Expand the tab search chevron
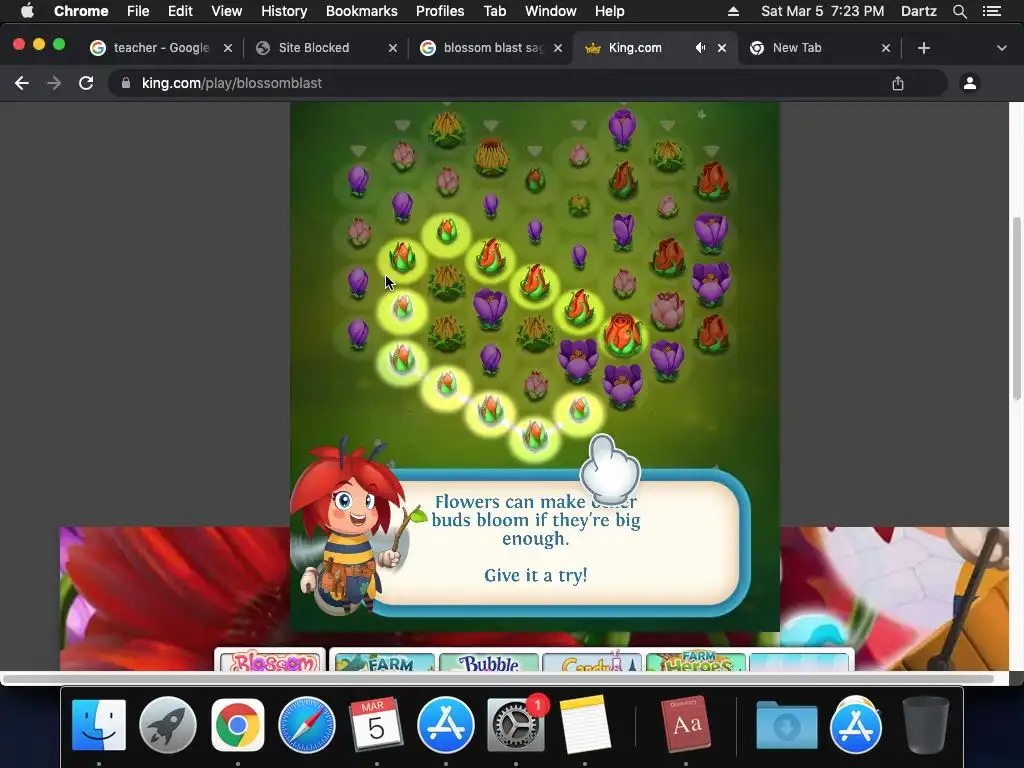Screen dimensions: 1024x768 1002,48
